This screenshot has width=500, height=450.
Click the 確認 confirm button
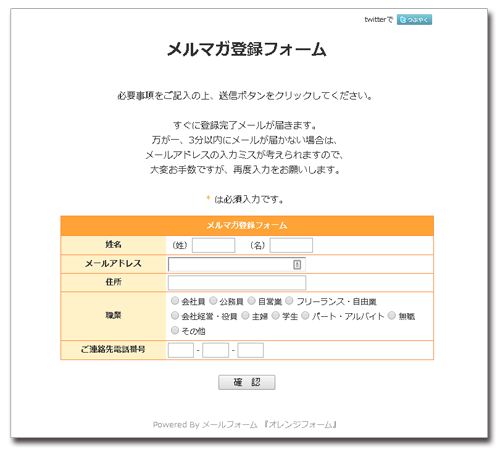(247, 382)
